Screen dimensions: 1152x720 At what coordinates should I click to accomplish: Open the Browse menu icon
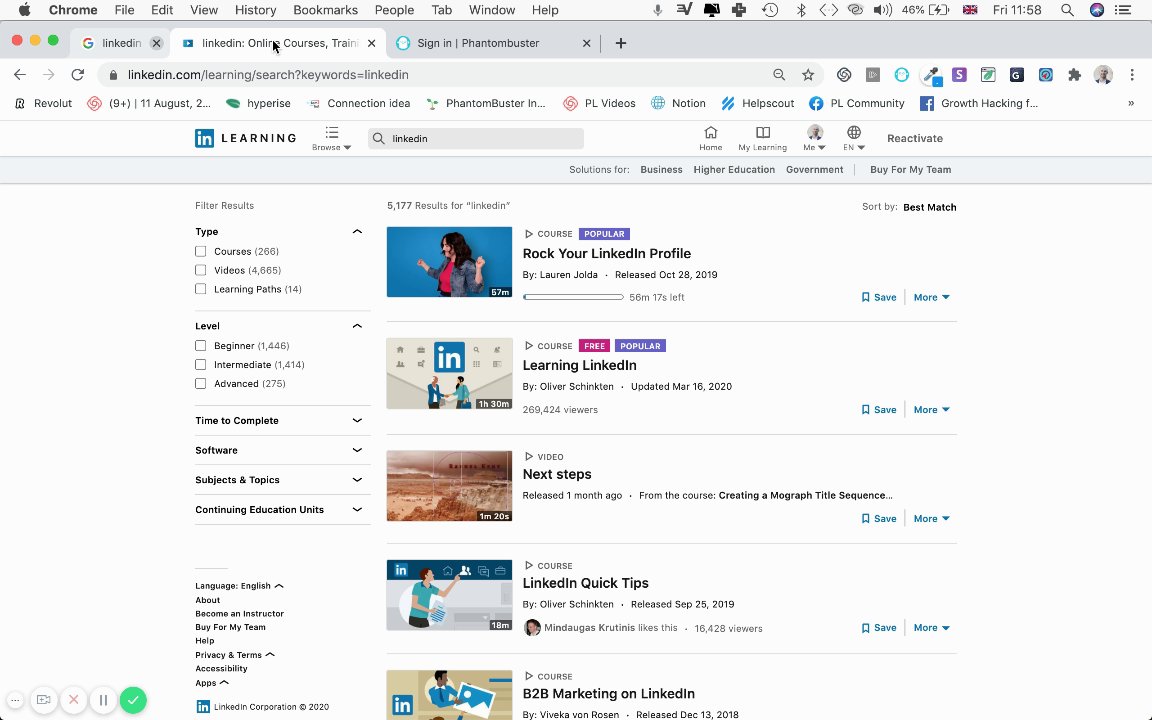tap(331, 137)
